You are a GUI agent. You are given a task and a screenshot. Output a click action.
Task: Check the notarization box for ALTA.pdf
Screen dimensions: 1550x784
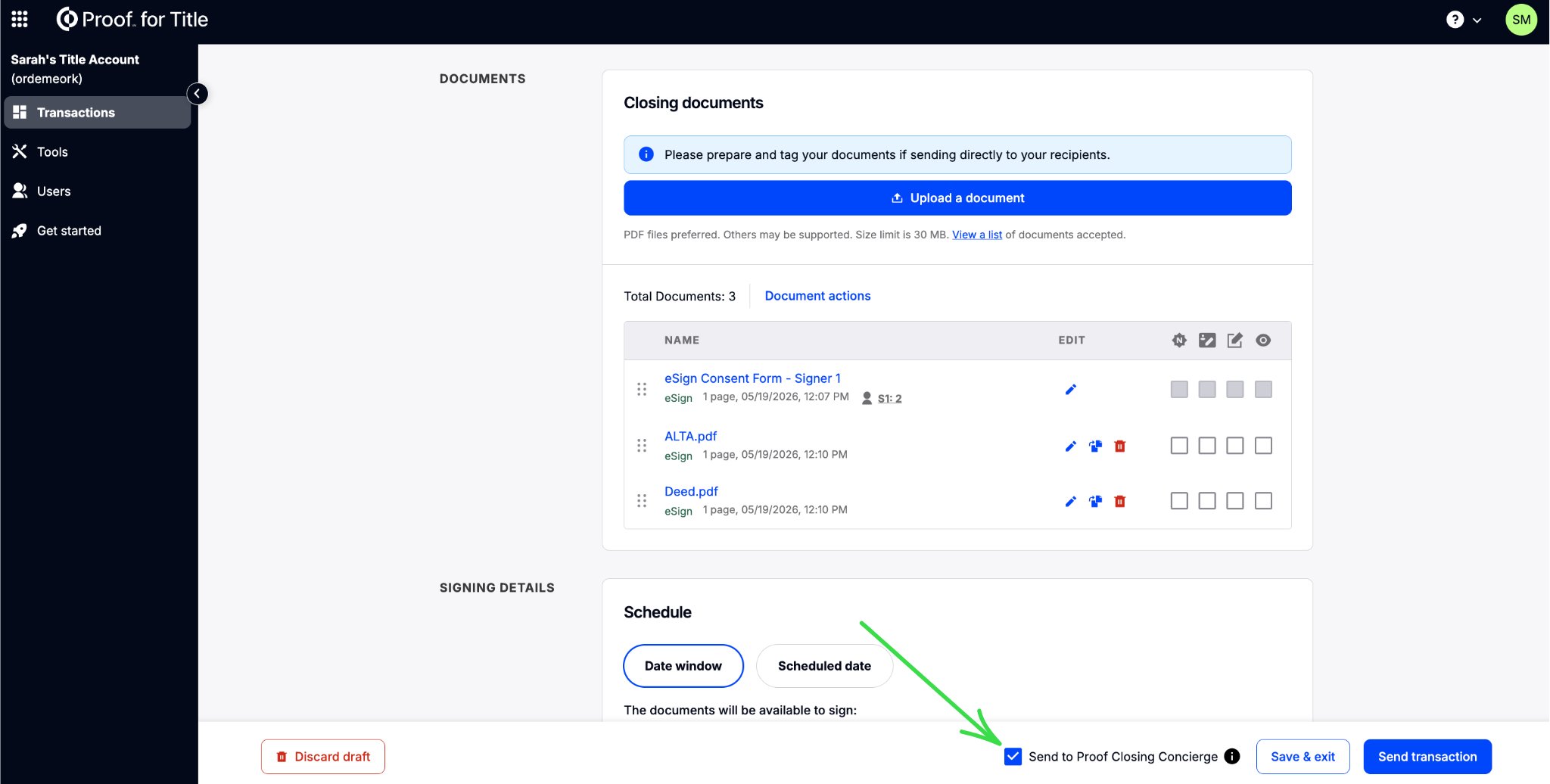pos(1179,446)
